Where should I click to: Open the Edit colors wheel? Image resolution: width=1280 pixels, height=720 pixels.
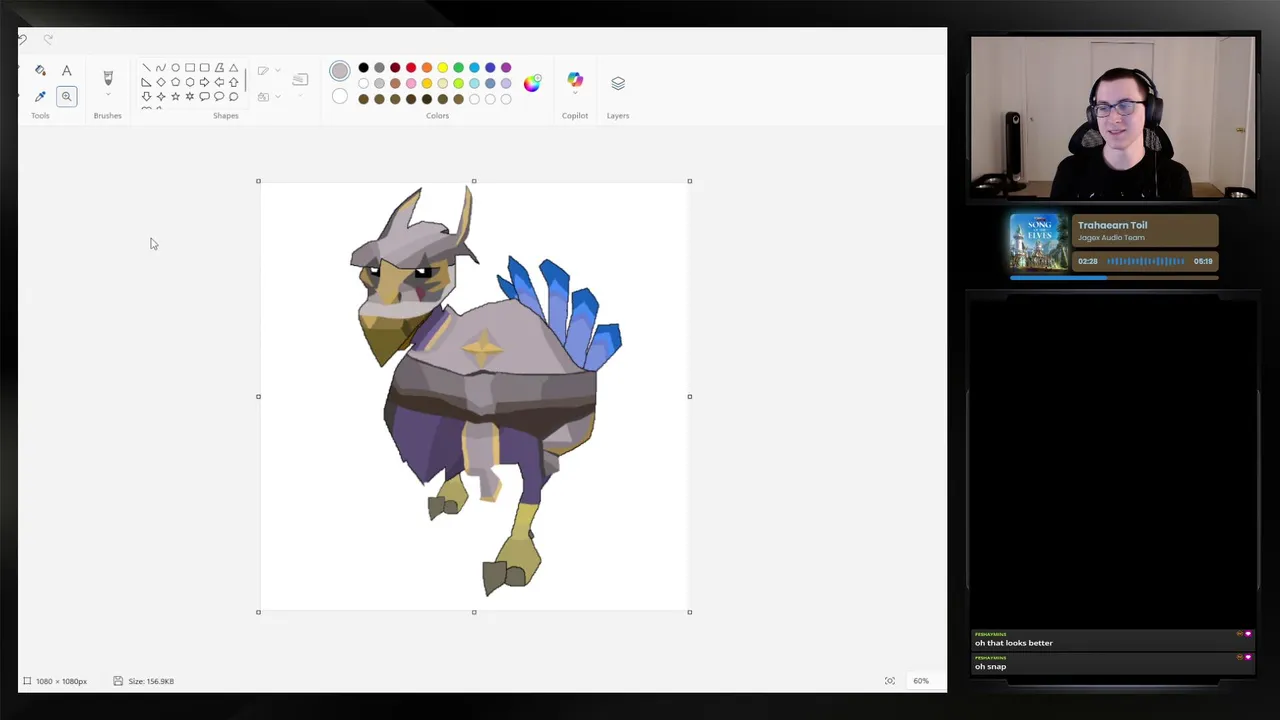532,83
